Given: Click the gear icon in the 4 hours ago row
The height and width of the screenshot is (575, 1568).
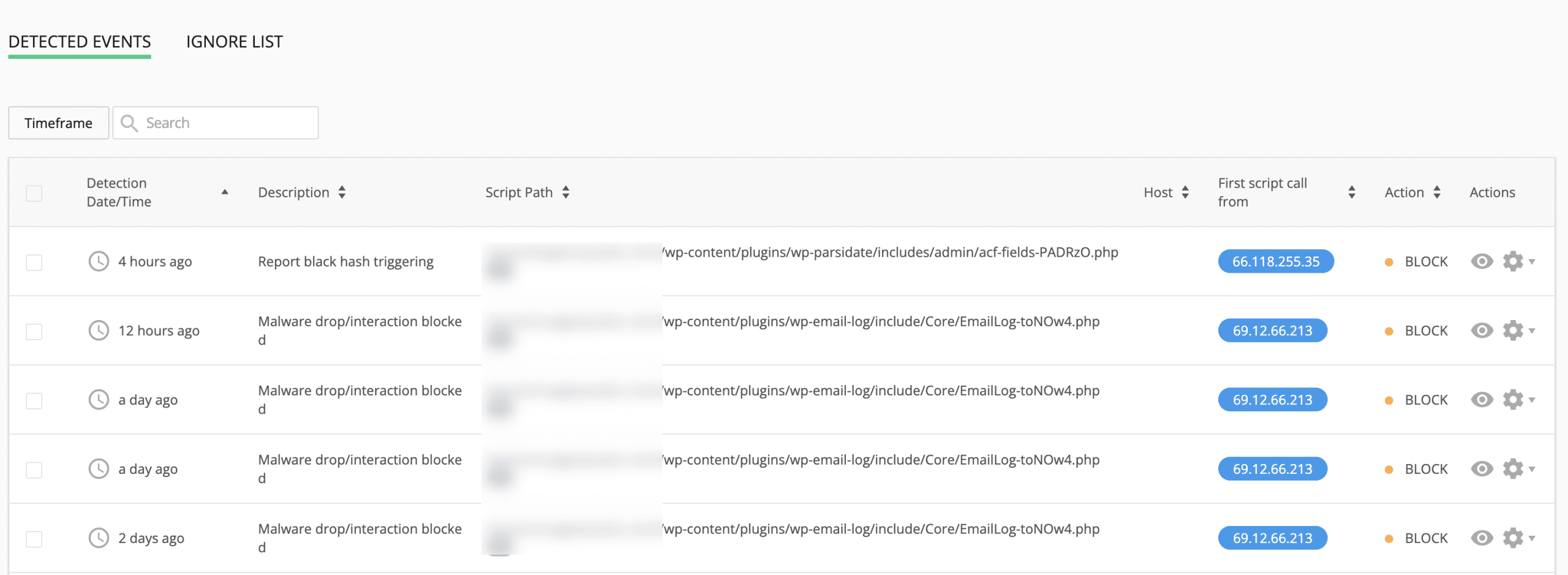Looking at the screenshot, I should tap(1512, 262).
